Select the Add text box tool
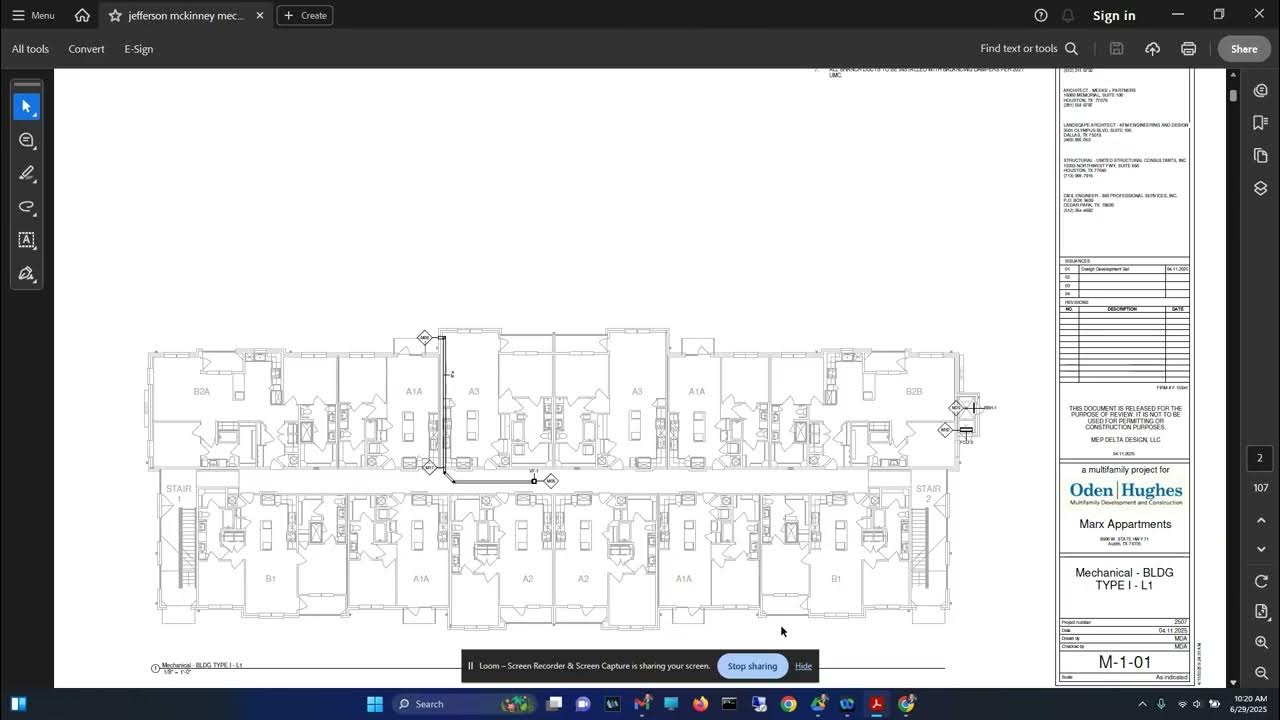 (27, 240)
